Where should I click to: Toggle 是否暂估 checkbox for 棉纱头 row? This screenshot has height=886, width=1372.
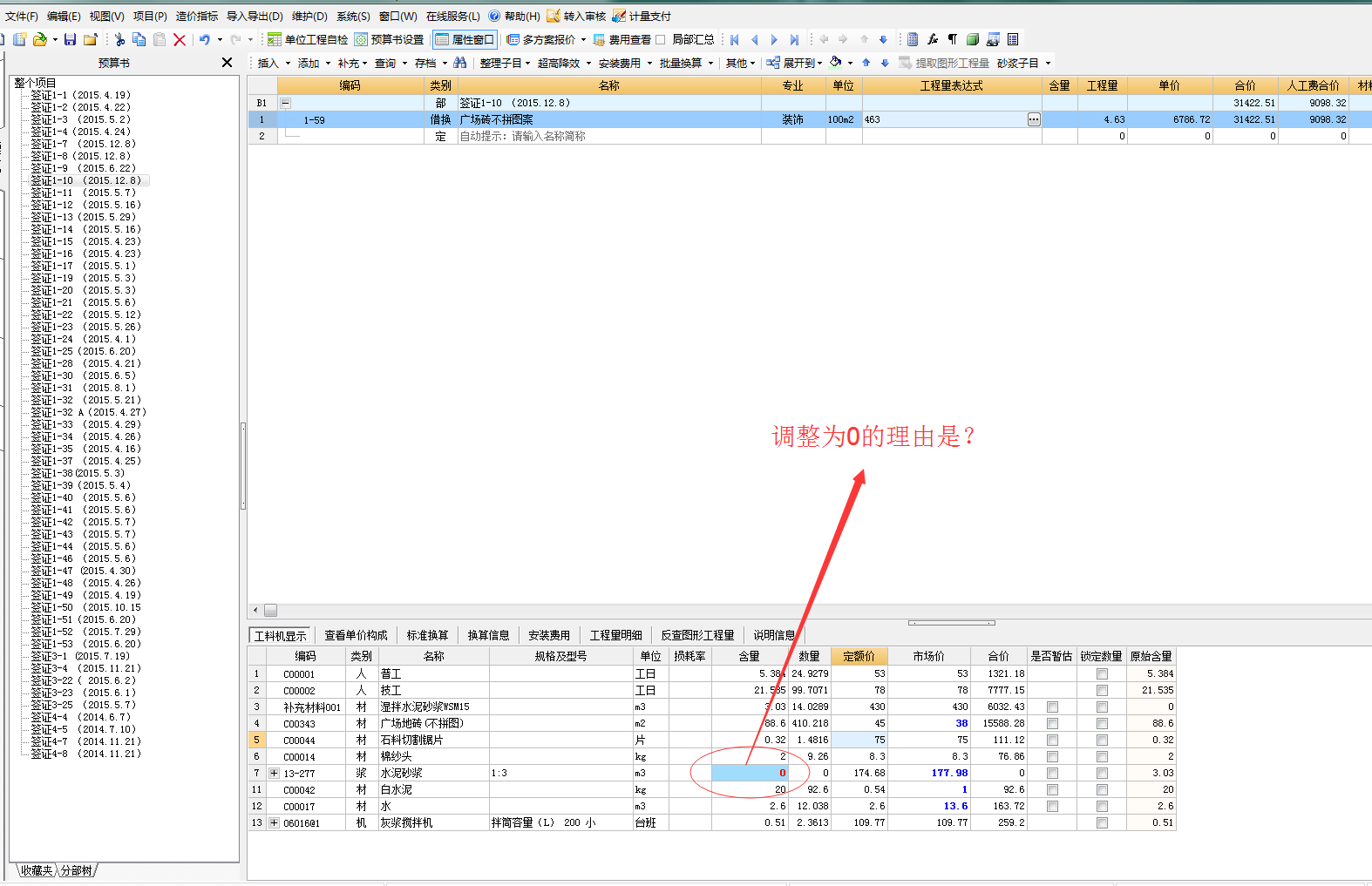pyautogui.click(x=1052, y=757)
